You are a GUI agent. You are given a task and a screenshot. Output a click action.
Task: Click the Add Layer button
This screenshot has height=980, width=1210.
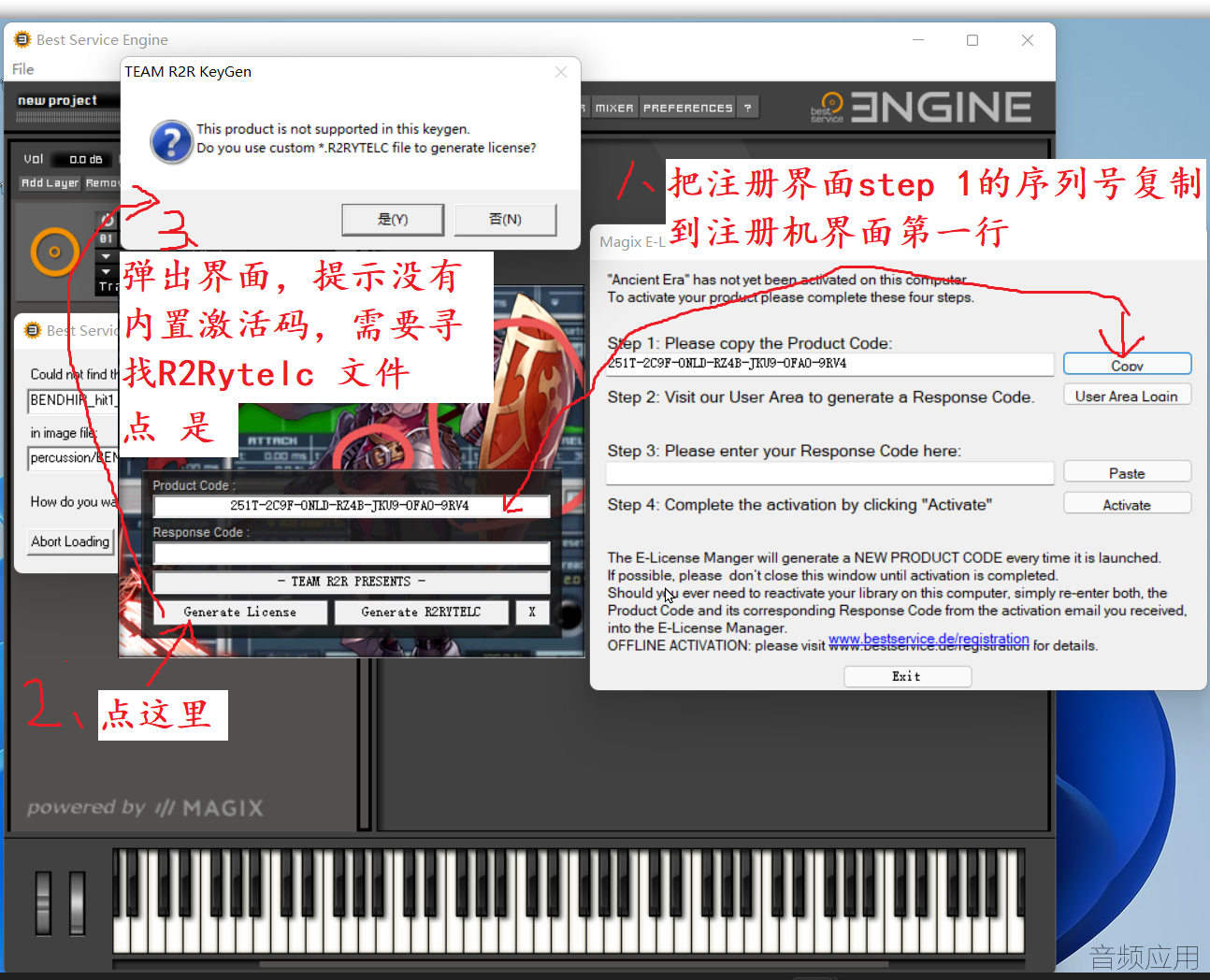point(50,183)
